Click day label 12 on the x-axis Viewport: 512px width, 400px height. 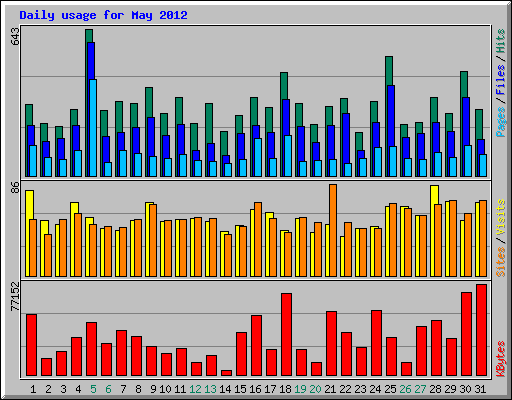[195, 389]
